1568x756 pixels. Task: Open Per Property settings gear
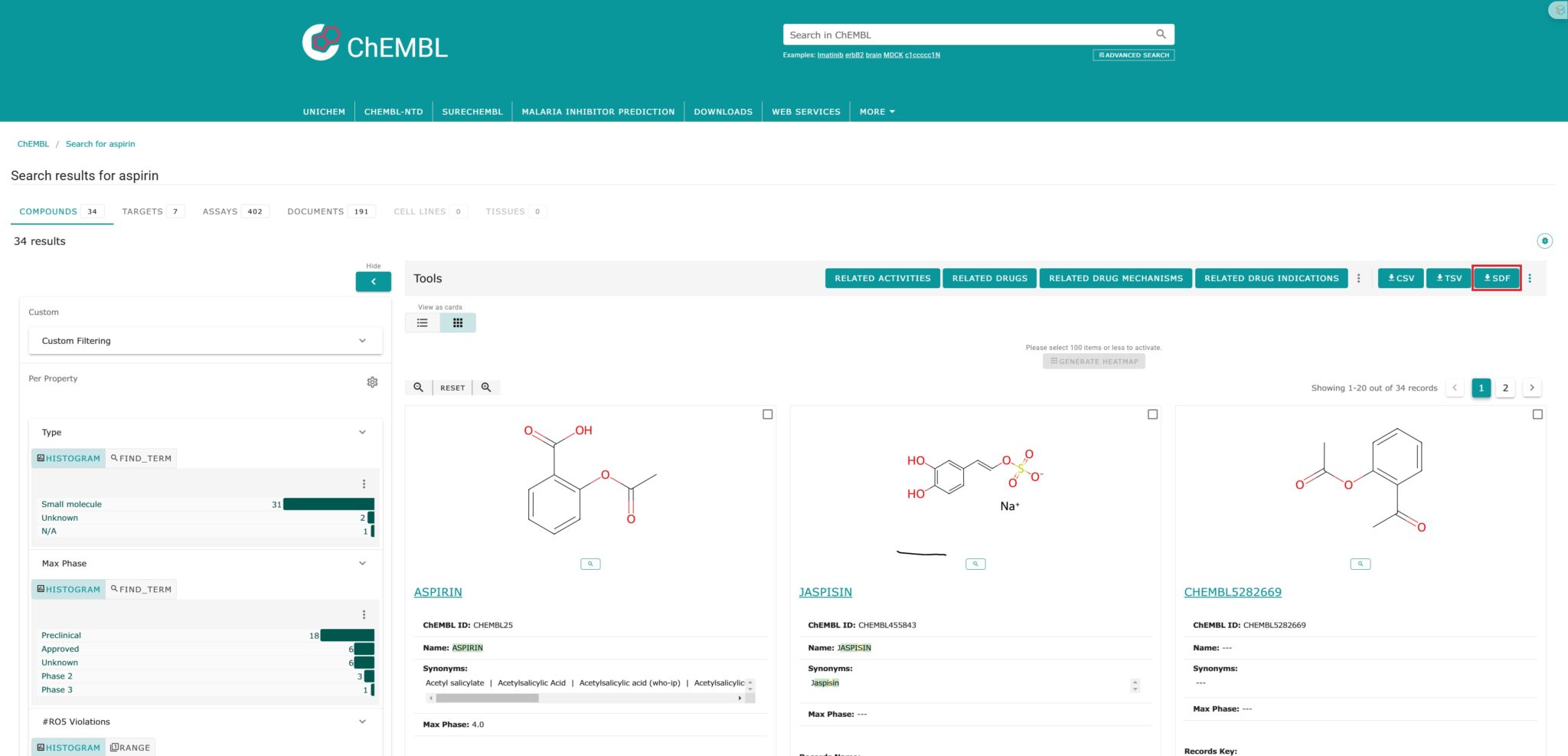click(x=372, y=382)
